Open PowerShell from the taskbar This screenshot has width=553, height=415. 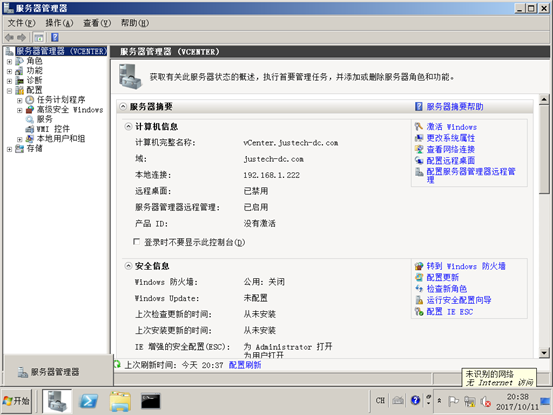pos(89,401)
